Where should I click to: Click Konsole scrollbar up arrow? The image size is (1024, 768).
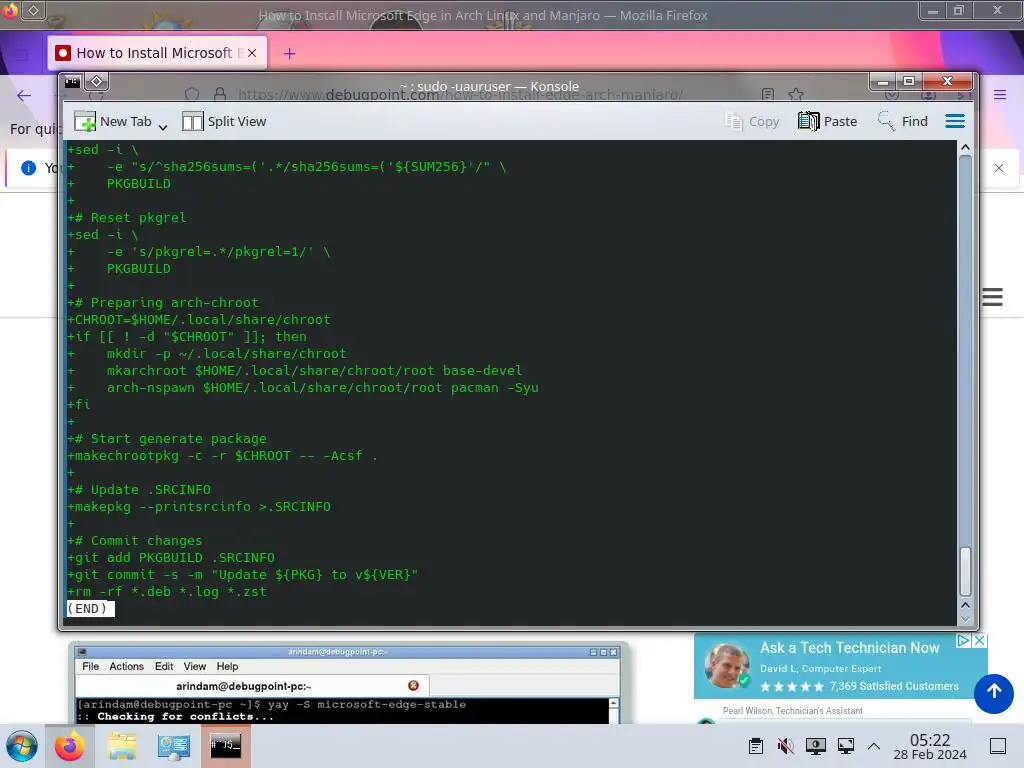[965, 148]
